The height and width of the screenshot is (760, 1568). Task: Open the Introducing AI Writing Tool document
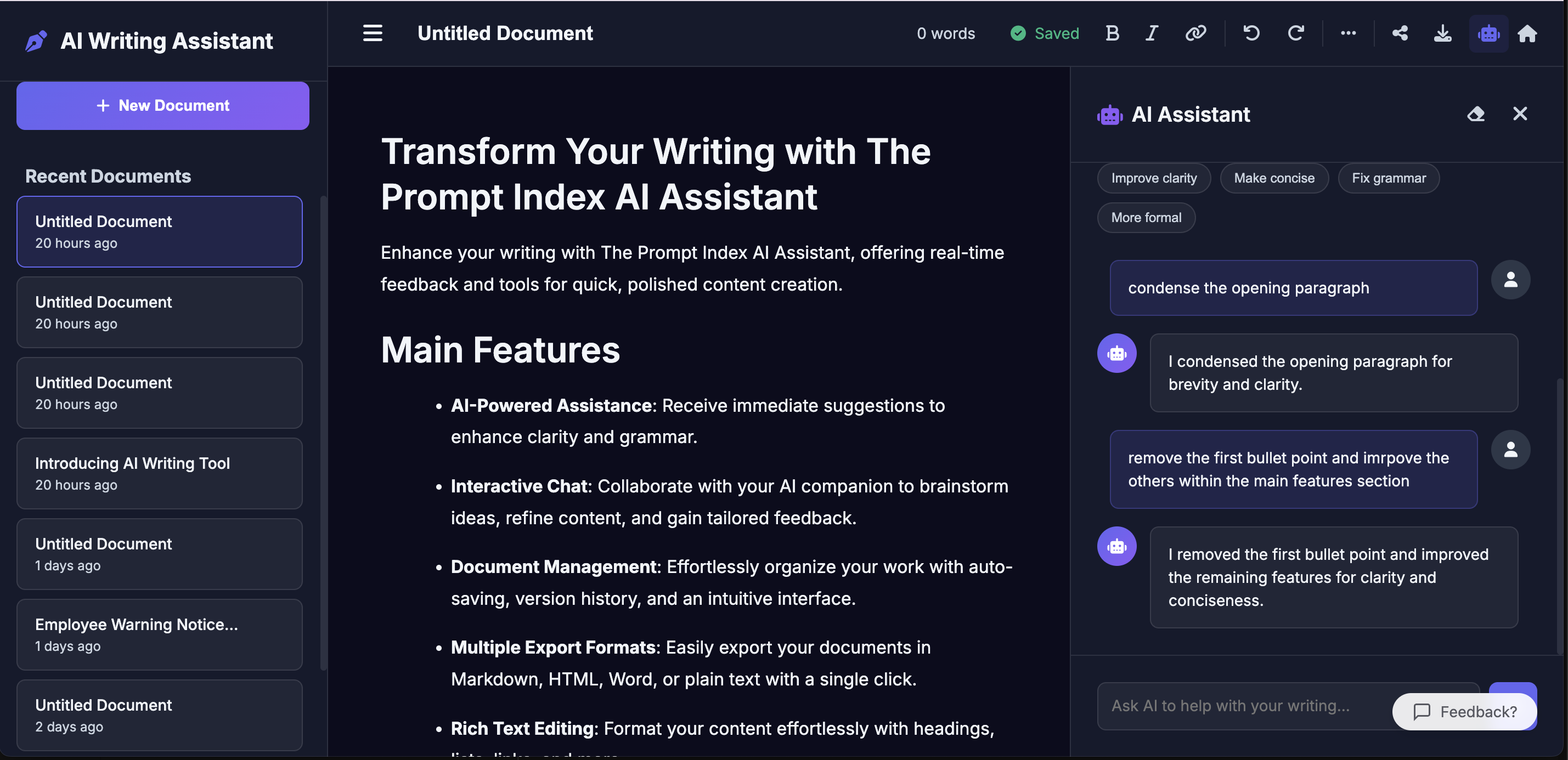(160, 473)
